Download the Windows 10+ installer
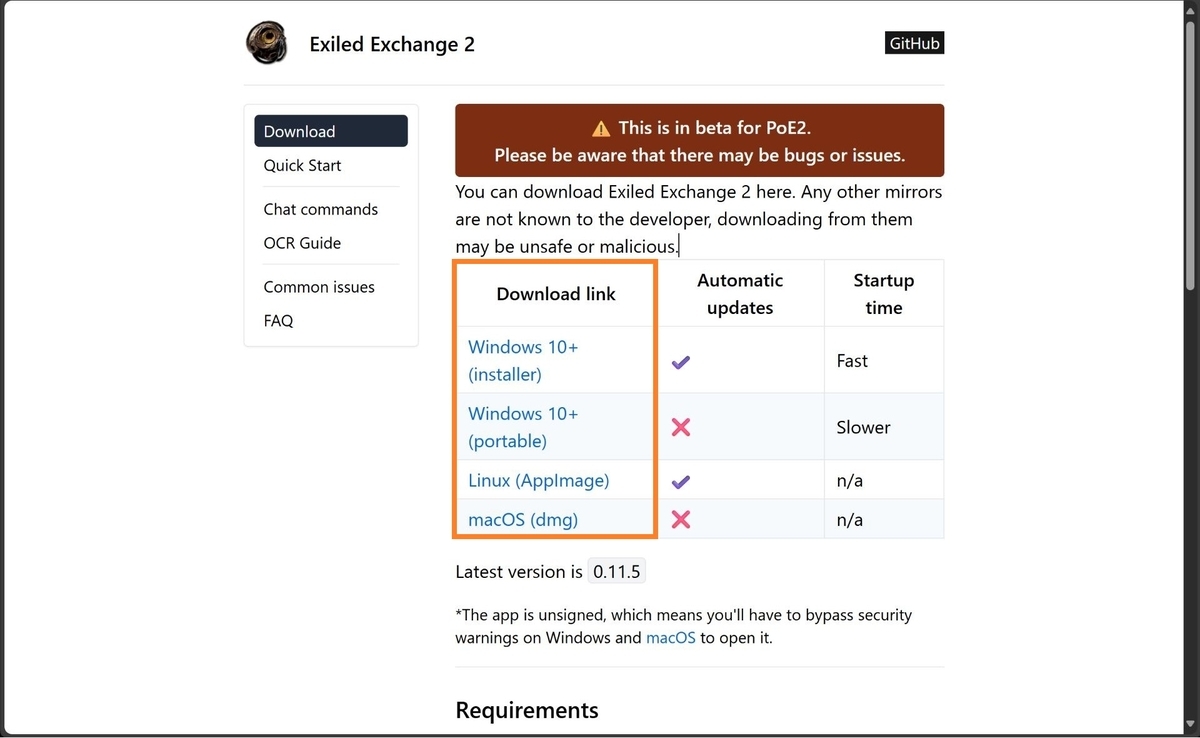 522,360
